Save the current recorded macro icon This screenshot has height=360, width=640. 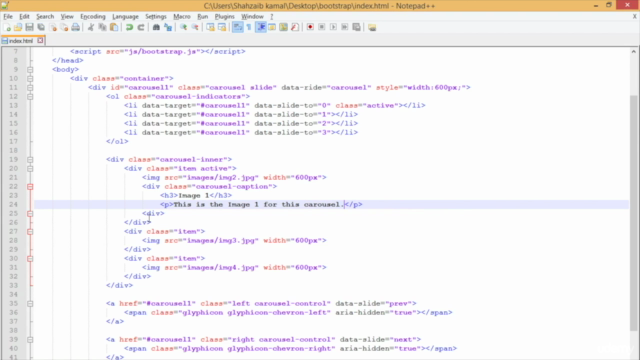[x=356, y=27]
